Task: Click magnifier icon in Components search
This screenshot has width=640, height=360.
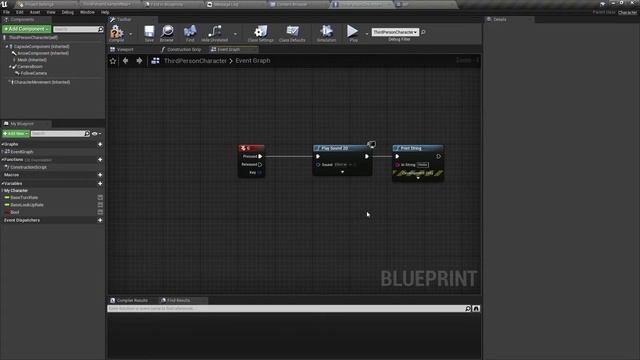Action: click(101, 29)
